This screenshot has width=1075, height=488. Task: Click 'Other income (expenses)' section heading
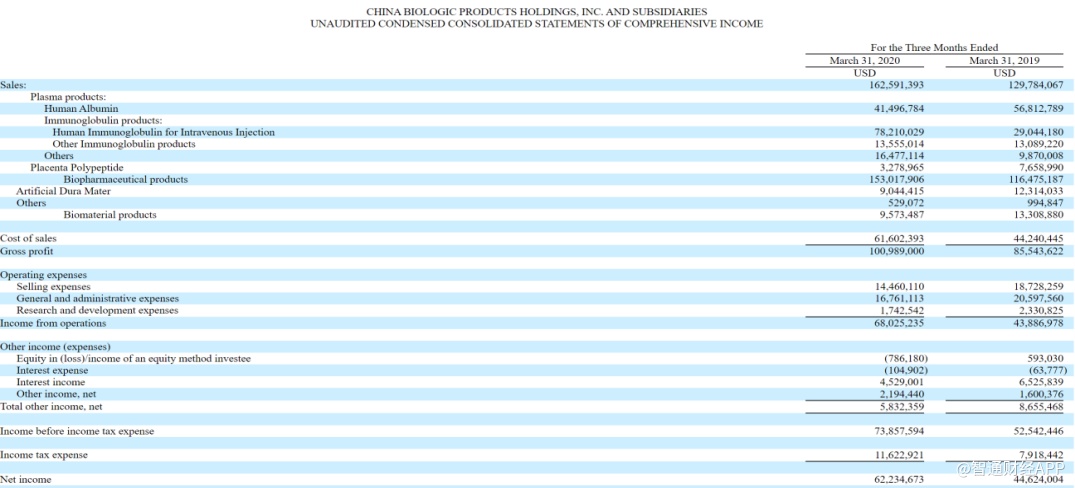pos(56,346)
